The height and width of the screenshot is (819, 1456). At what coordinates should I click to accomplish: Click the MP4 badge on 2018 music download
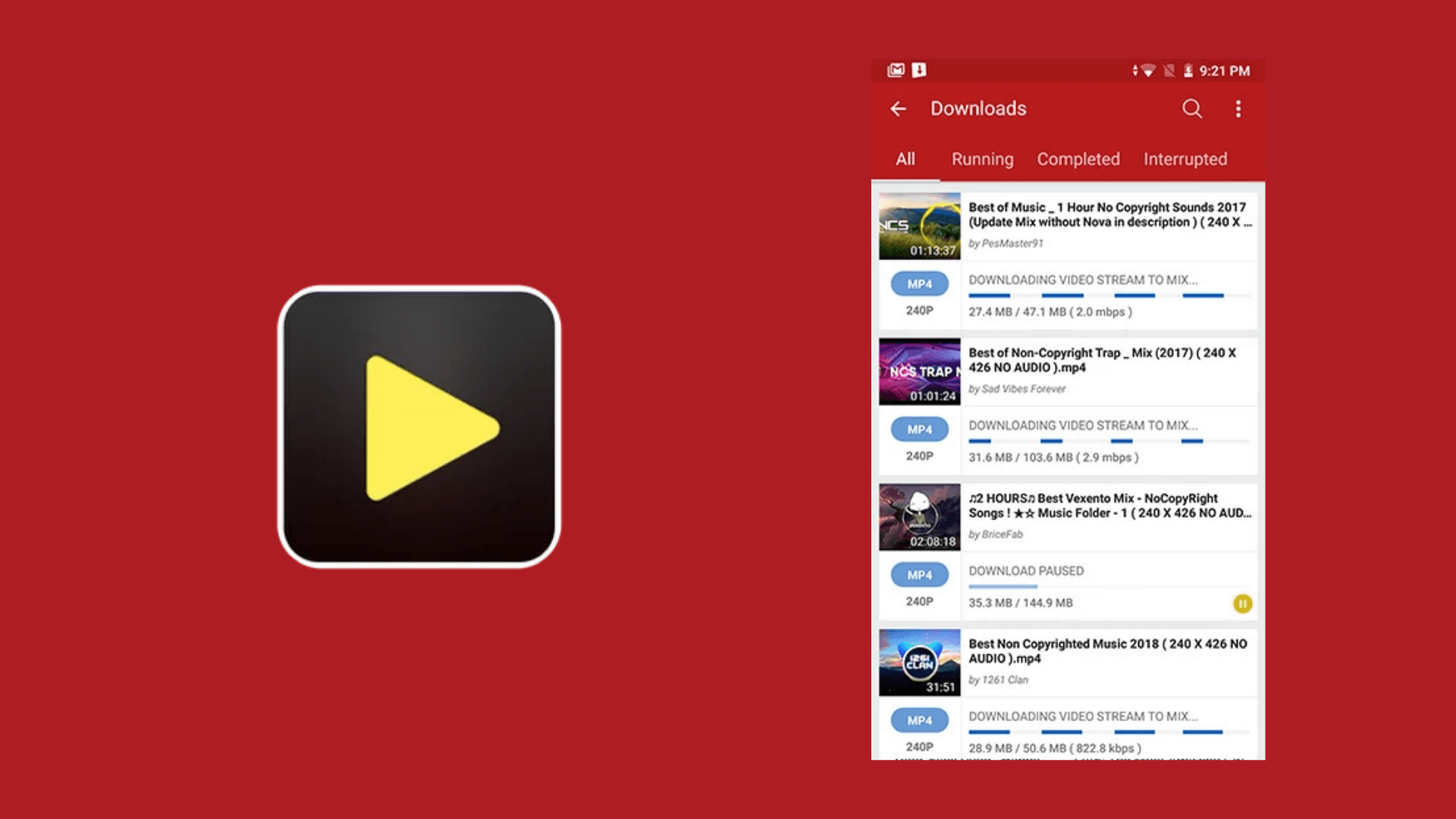click(x=918, y=720)
